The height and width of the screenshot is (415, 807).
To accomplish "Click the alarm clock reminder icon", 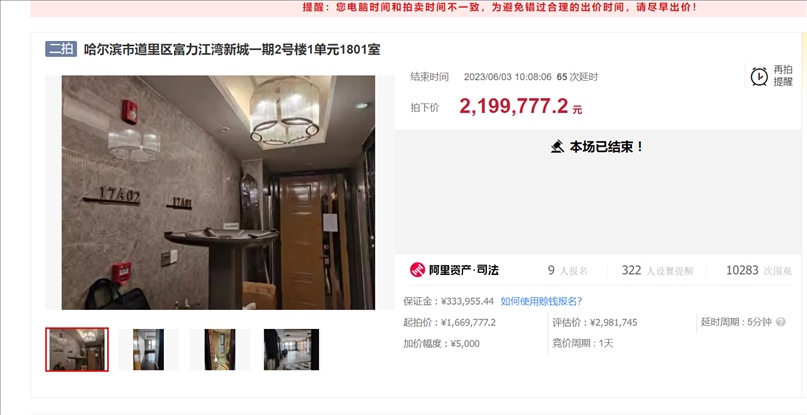I will click(x=759, y=76).
